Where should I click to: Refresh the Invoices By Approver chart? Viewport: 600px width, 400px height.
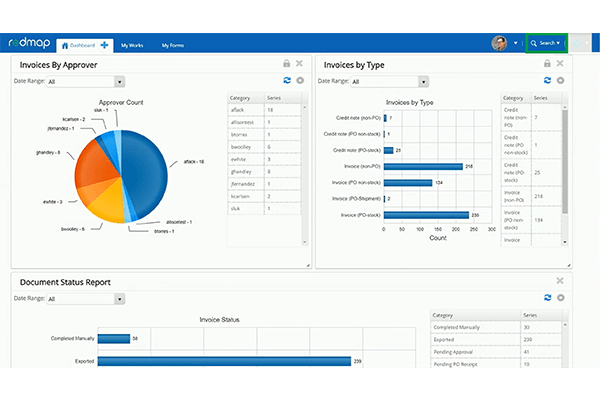[287, 80]
